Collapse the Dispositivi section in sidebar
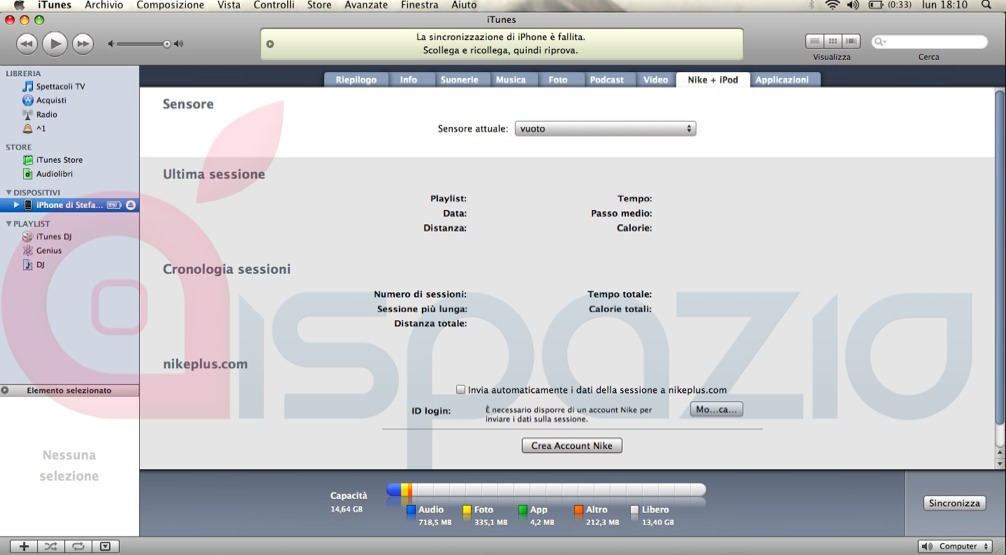The height and width of the screenshot is (555, 1006). (9, 192)
